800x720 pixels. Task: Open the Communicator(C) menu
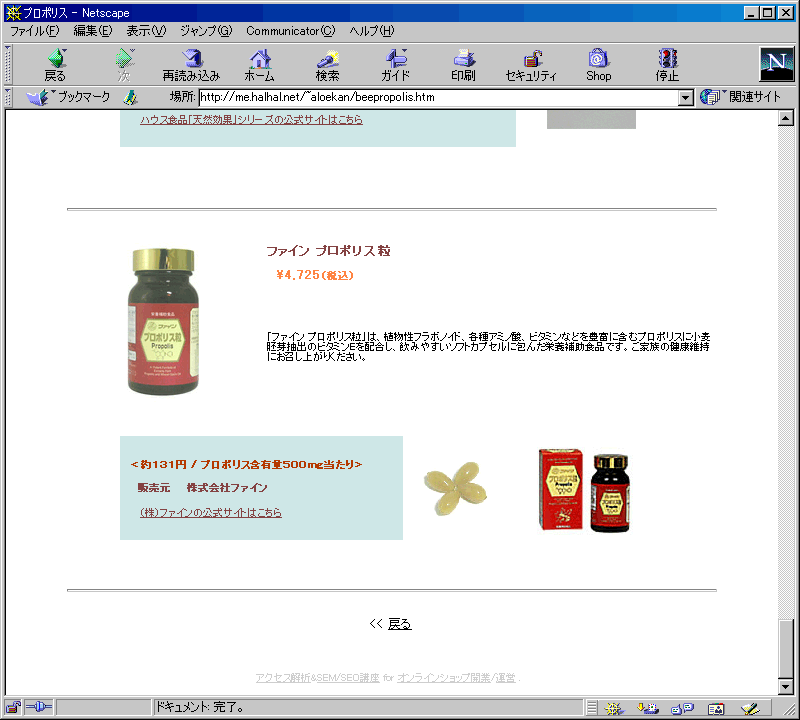[x=291, y=31]
